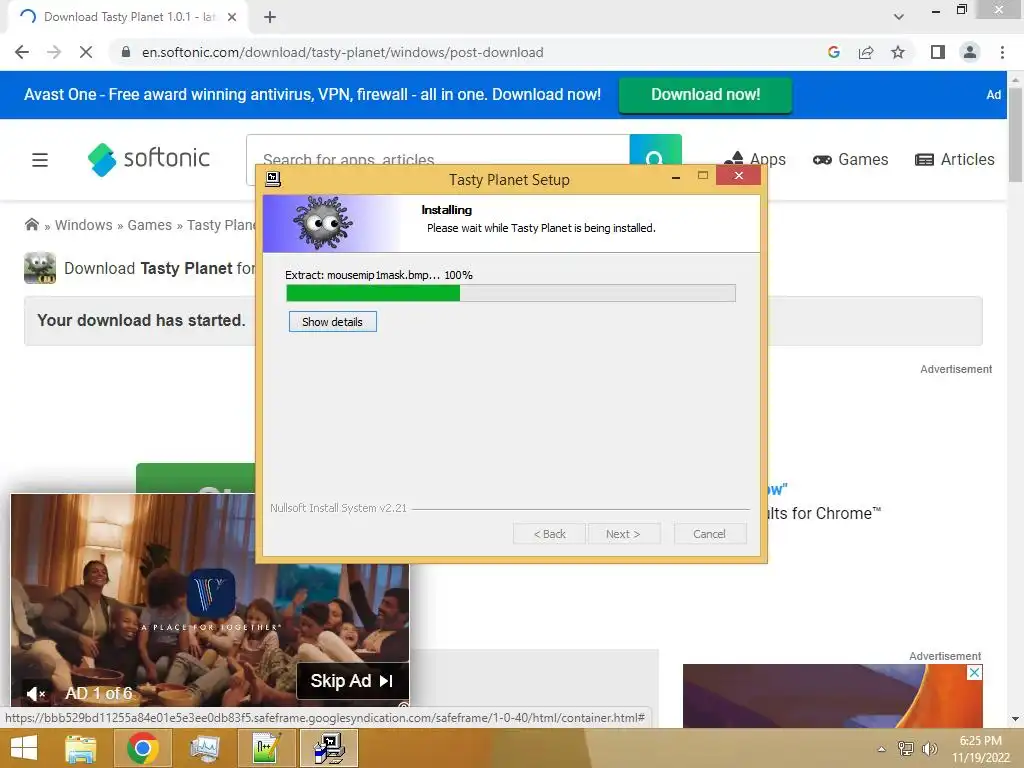The width and height of the screenshot is (1024, 768).
Task: Click the page vertical scrollbar
Action: [x=1015, y=135]
